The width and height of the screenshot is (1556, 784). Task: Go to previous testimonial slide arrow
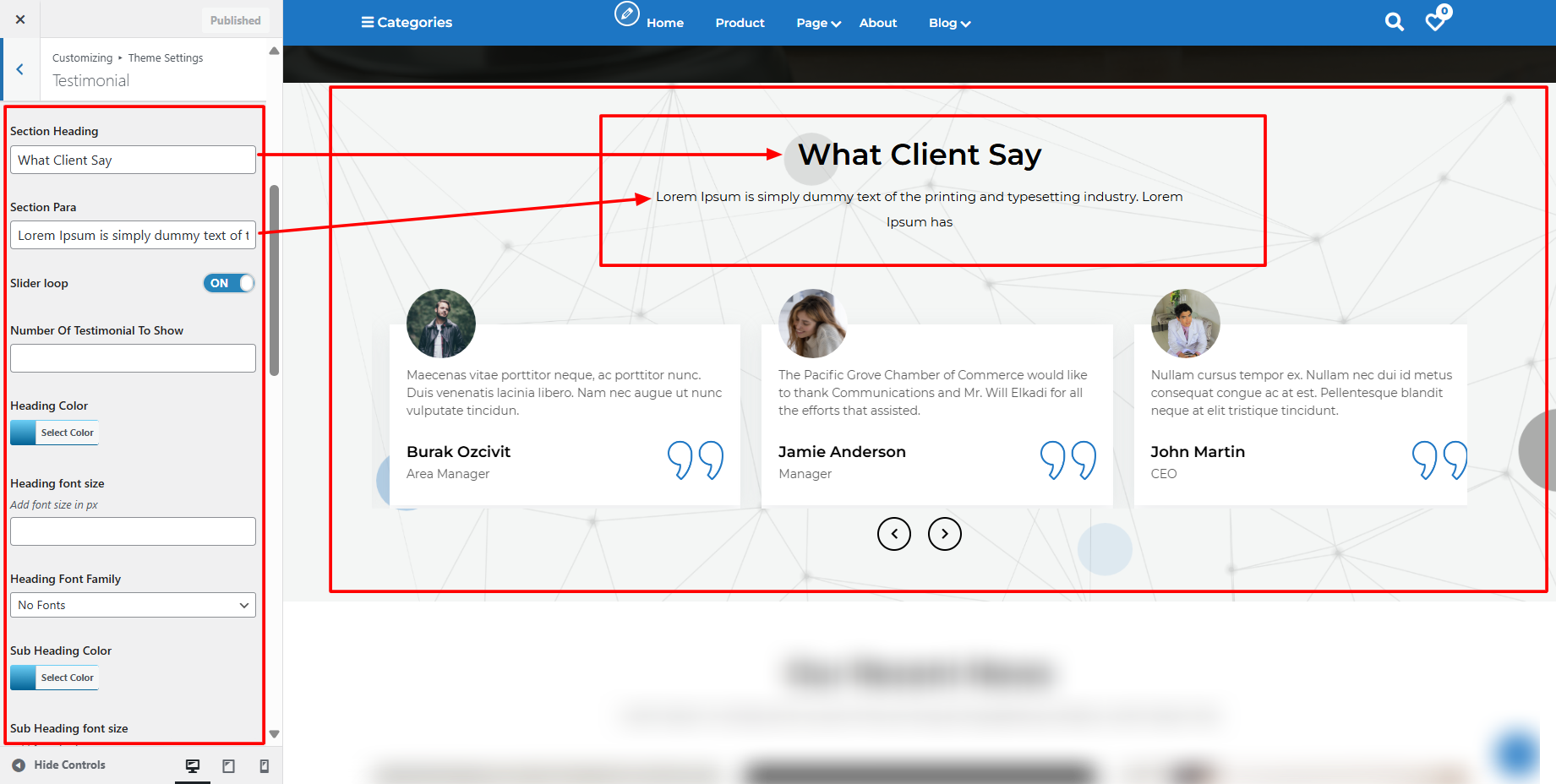coord(893,534)
